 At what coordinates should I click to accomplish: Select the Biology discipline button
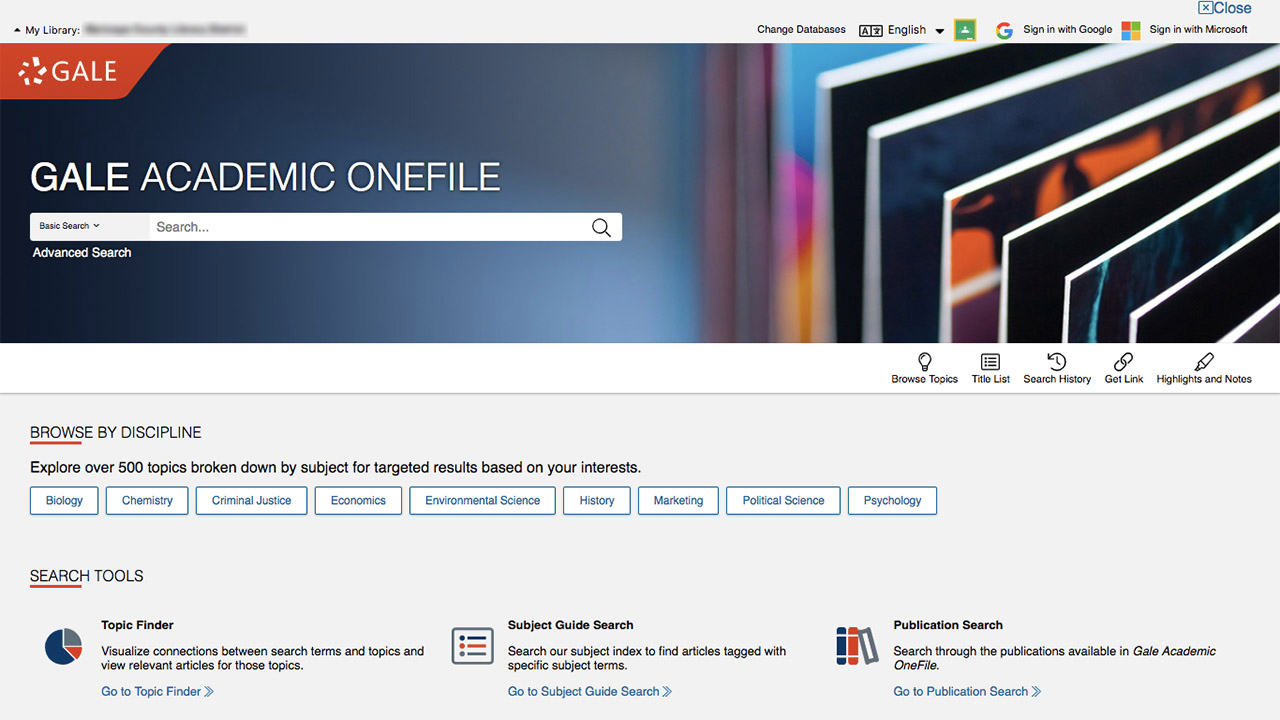[x=64, y=501]
